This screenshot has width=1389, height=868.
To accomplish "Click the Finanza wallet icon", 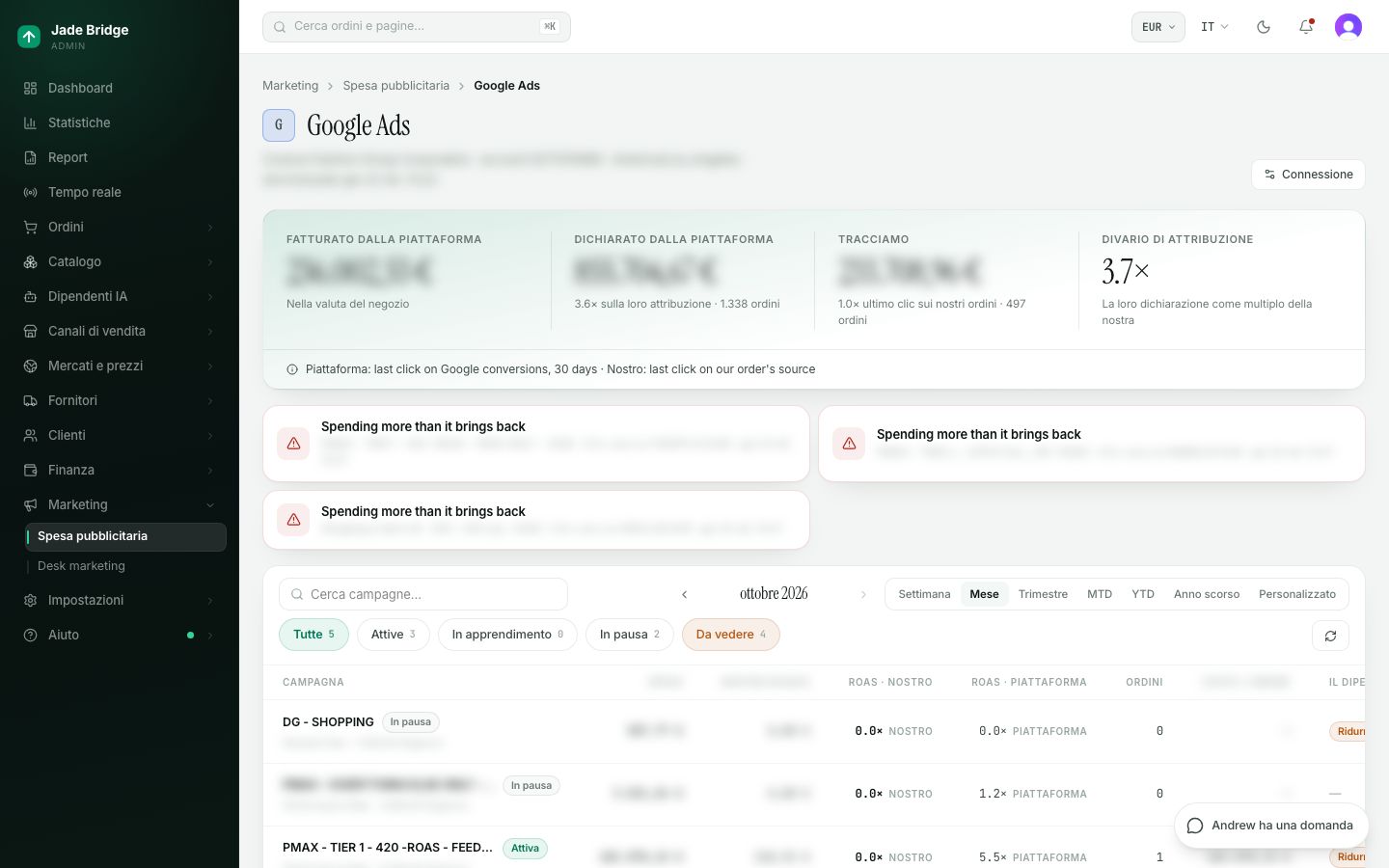I will 30,470.
